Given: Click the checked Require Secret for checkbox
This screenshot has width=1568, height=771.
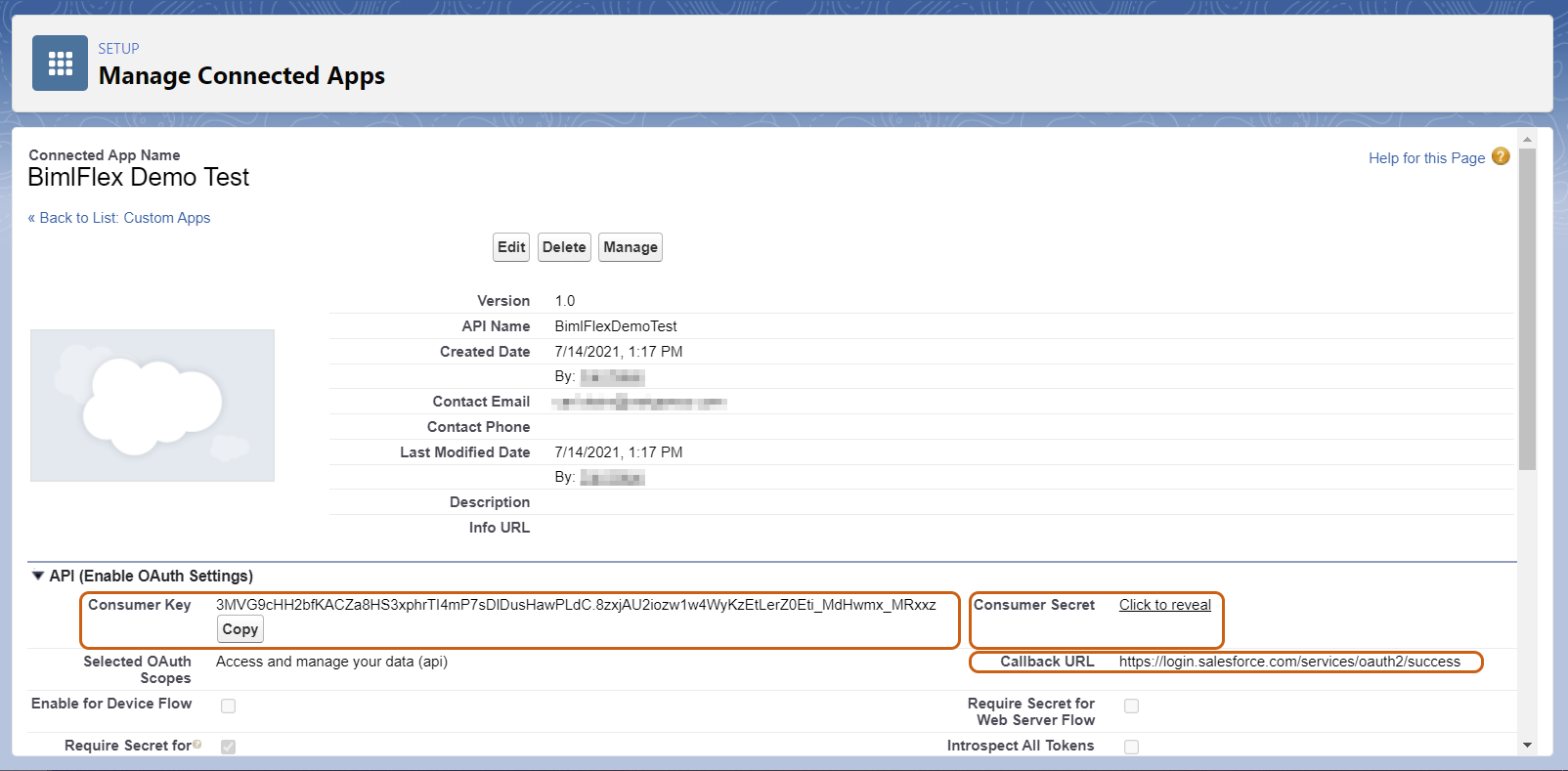Looking at the screenshot, I should (228, 747).
